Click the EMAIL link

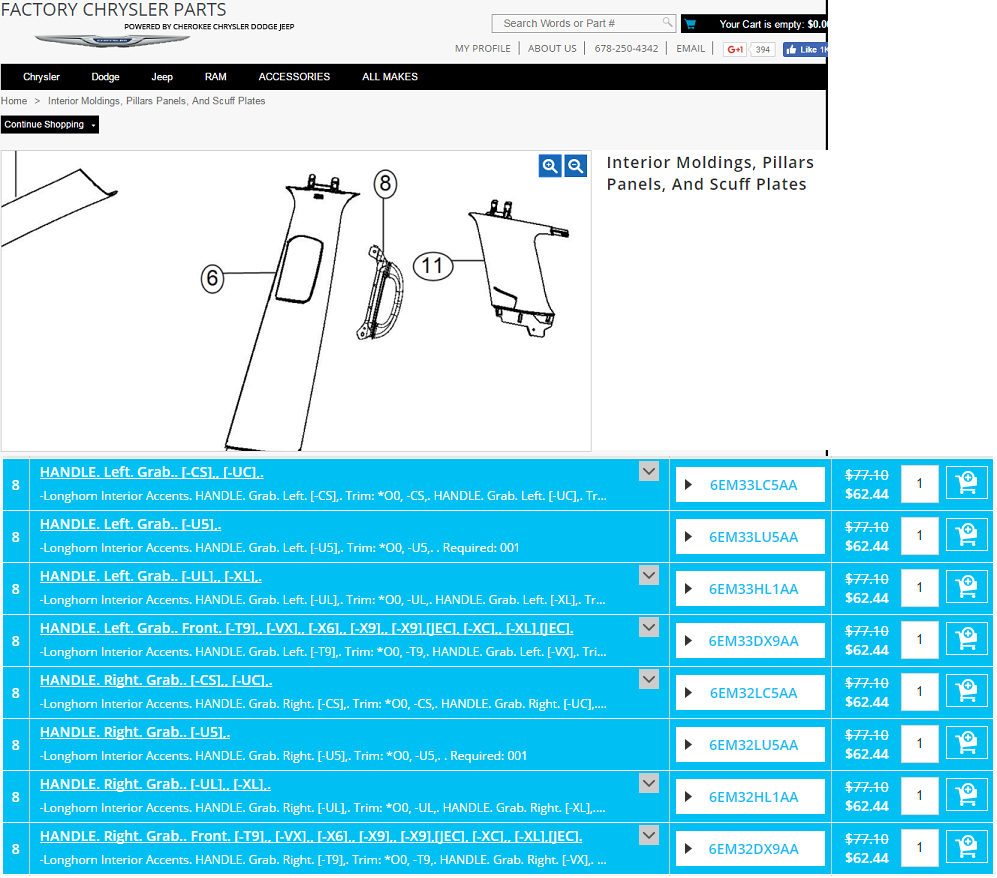[691, 48]
